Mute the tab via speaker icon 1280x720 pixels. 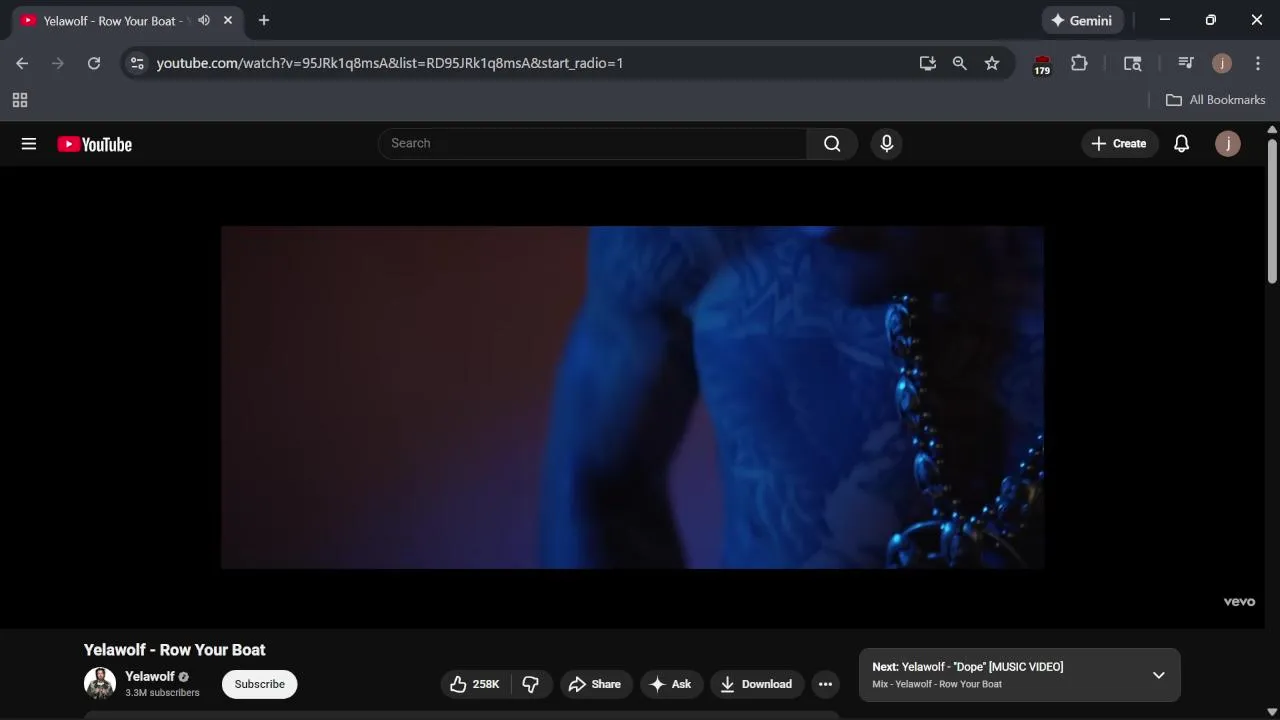click(x=204, y=20)
